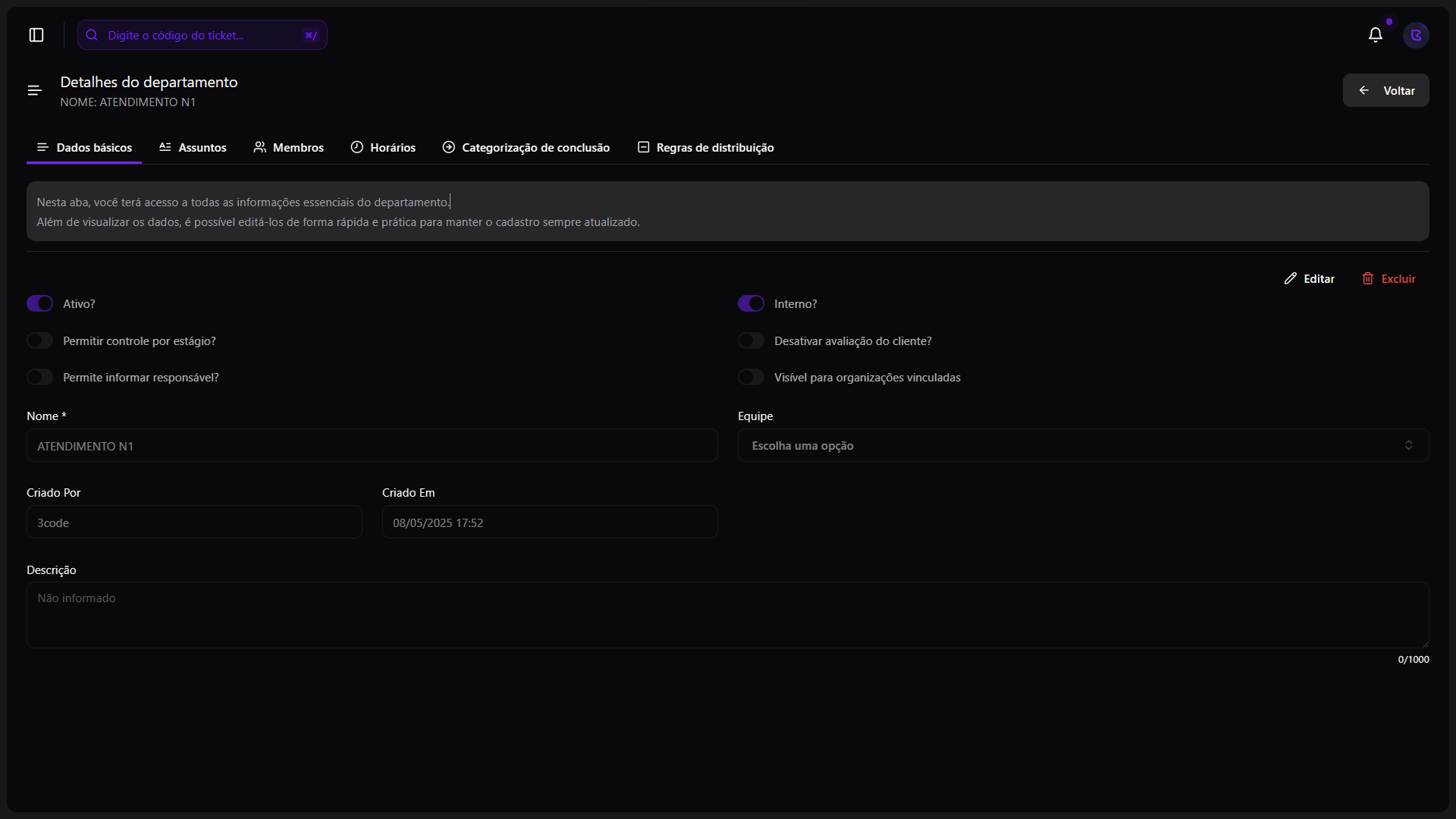
Task: Enable Permitir controle por estágio toggle
Action: point(40,340)
